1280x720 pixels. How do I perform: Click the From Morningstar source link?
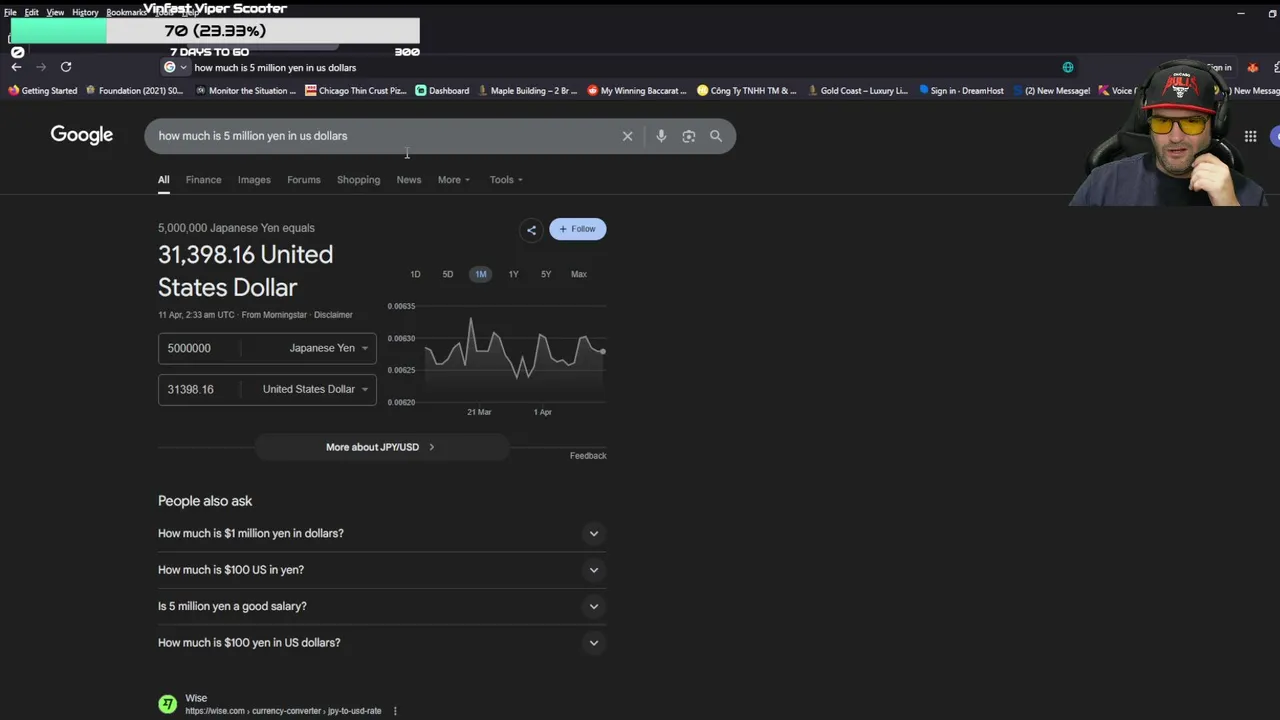coord(274,315)
